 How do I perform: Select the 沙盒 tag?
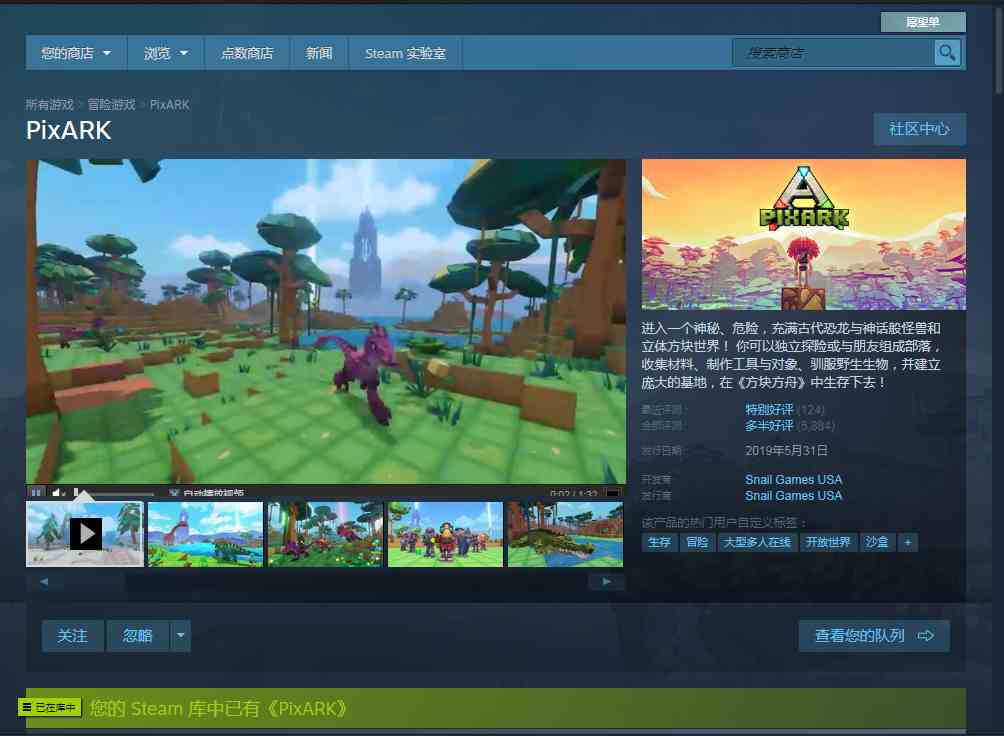tap(877, 543)
